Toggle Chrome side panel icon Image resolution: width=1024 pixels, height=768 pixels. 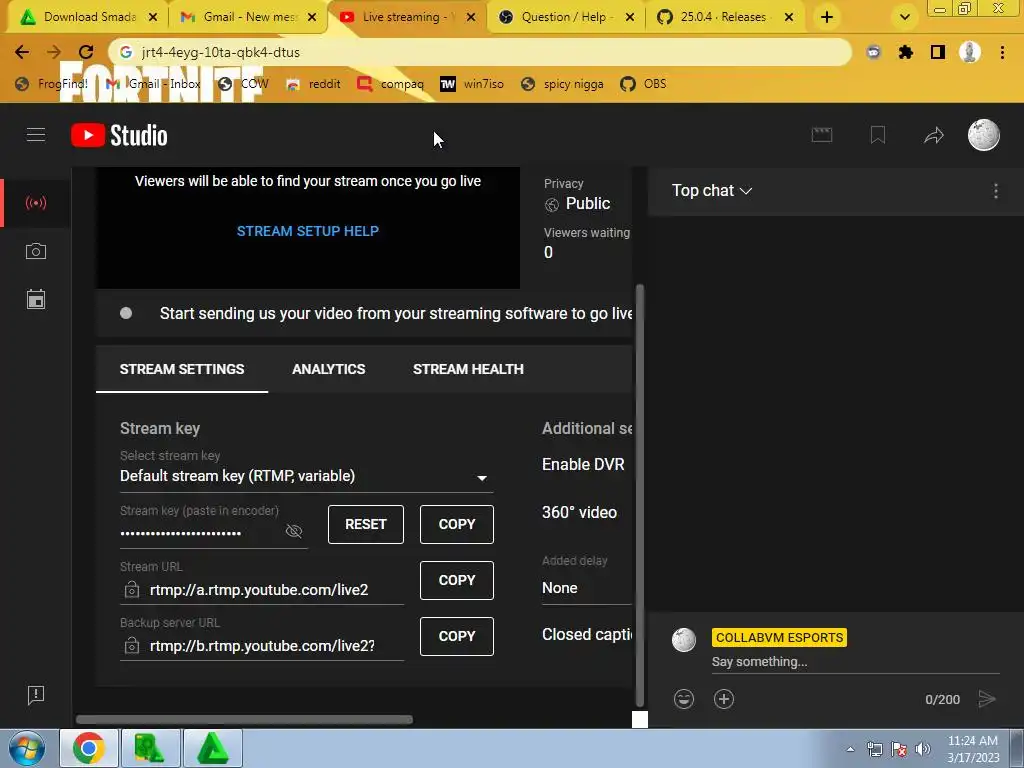click(938, 52)
